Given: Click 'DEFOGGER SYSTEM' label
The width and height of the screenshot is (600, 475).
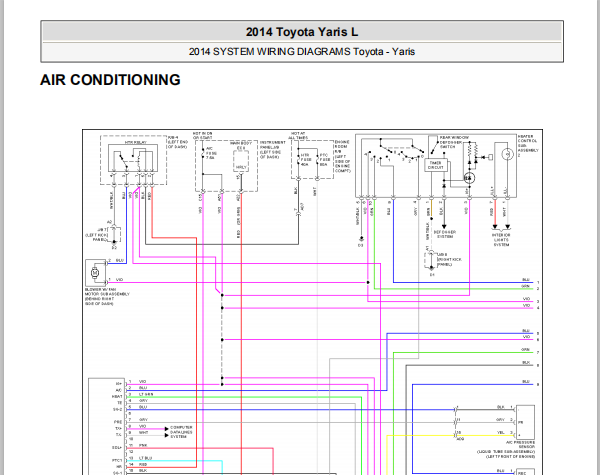Looking at the screenshot, I should pyautogui.click(x=445, y=234).
